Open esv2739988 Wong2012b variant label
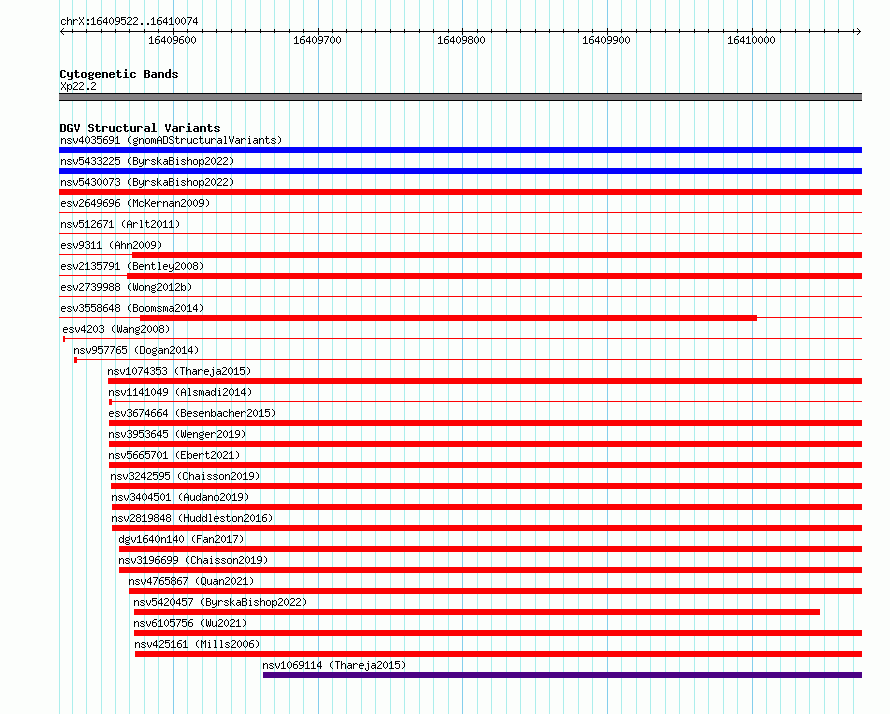Image resolution: width=890 pixels, height=714 pixels. (x=126, y=287)
